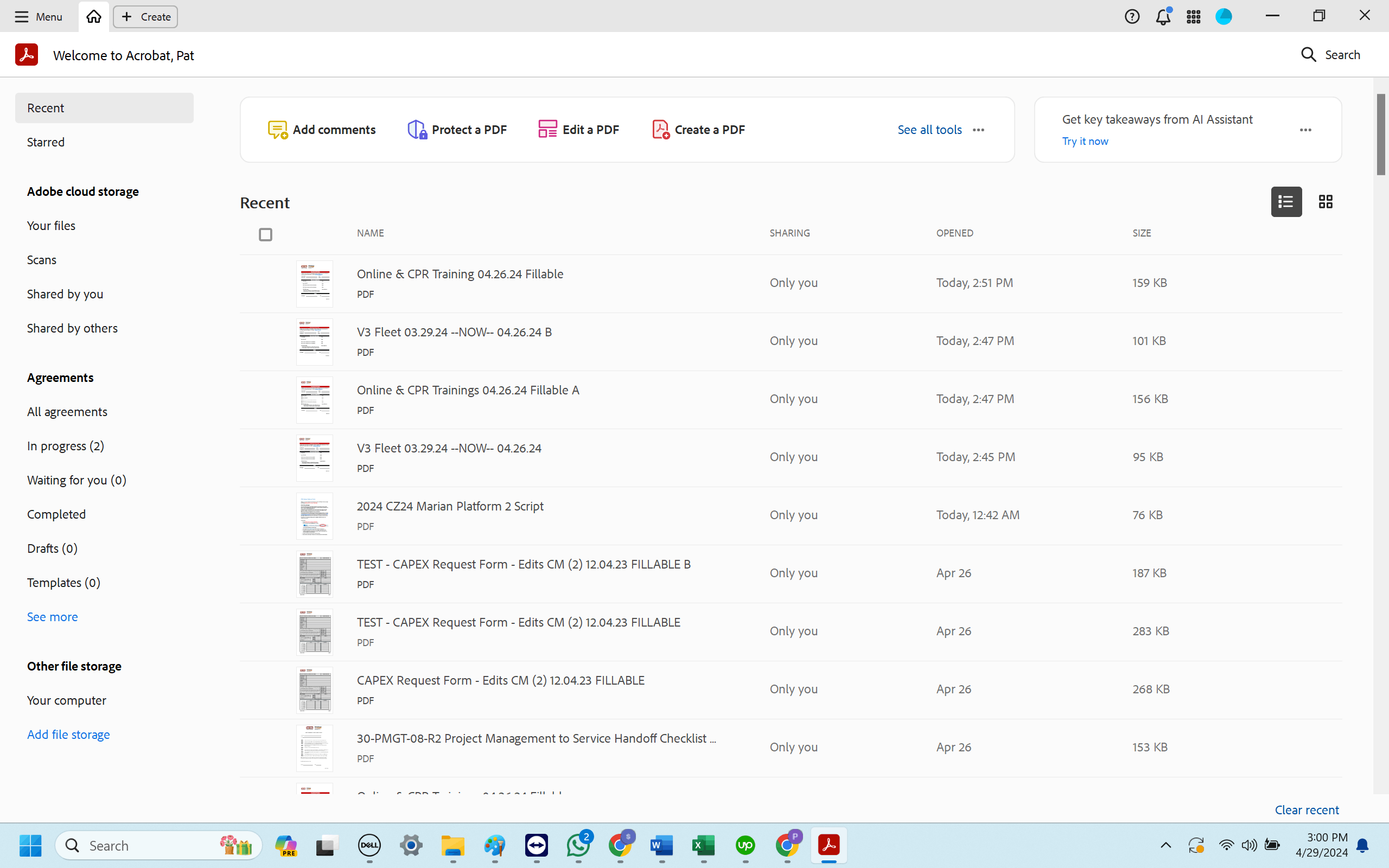Open the notifications bell
Viewport: 1389px width, 868px height.
click(x=1163, y=17)
